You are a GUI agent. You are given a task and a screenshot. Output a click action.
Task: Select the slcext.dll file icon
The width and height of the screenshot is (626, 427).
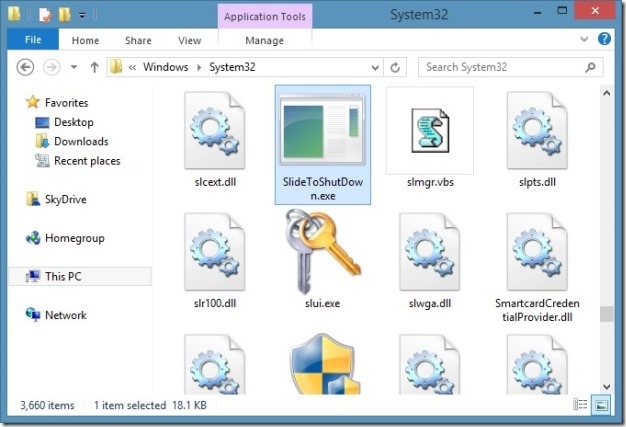point(215,130)
